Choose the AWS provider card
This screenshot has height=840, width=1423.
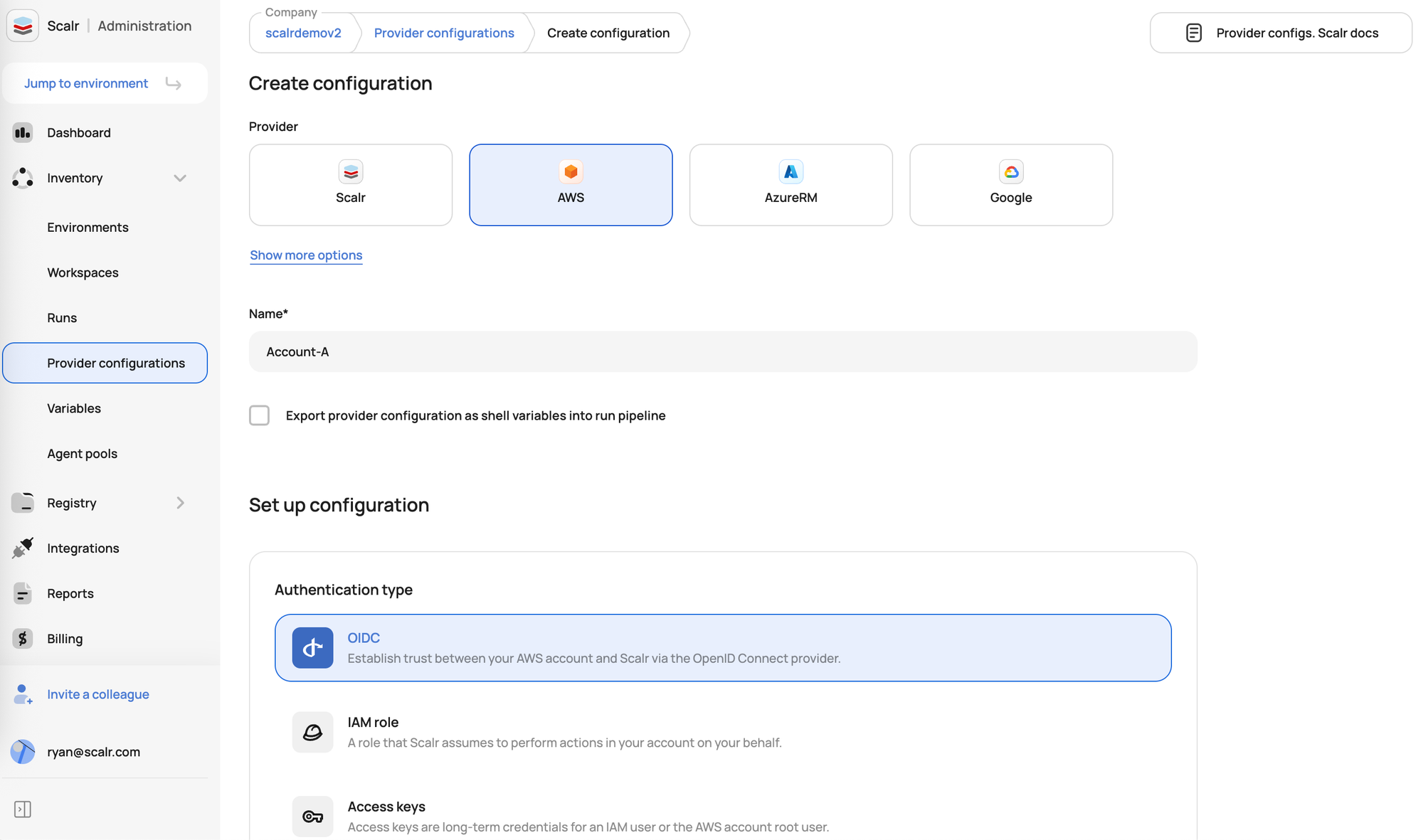(571, 185)
